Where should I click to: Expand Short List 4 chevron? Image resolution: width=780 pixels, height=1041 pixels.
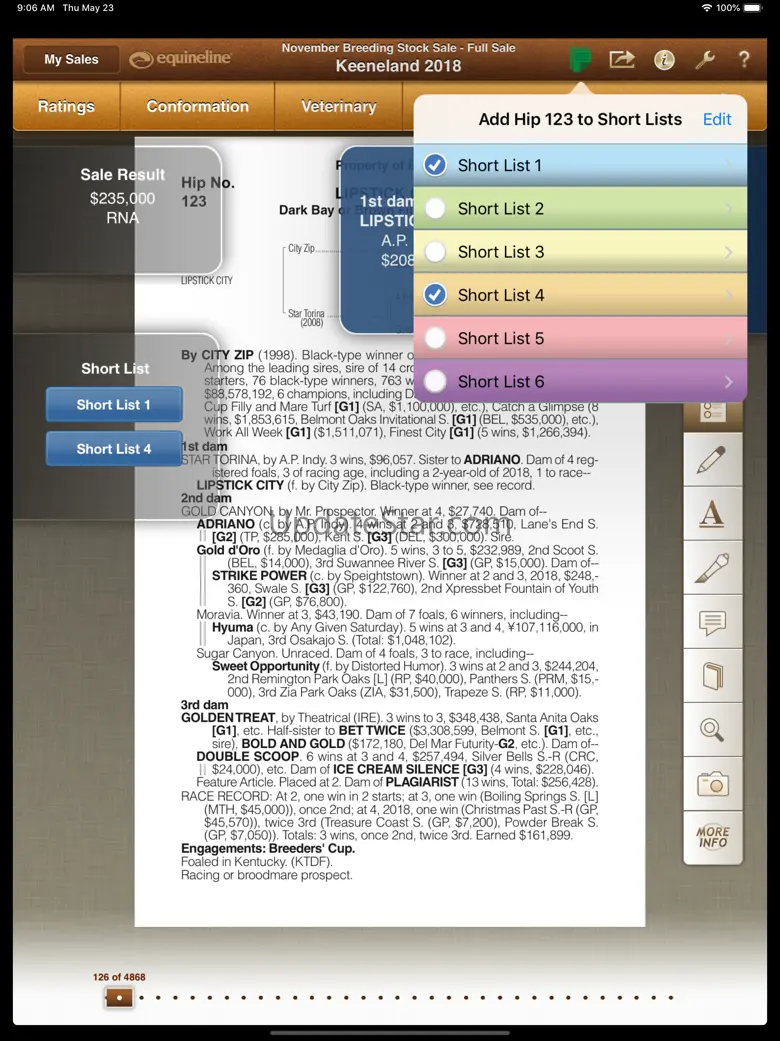[728, 295]
